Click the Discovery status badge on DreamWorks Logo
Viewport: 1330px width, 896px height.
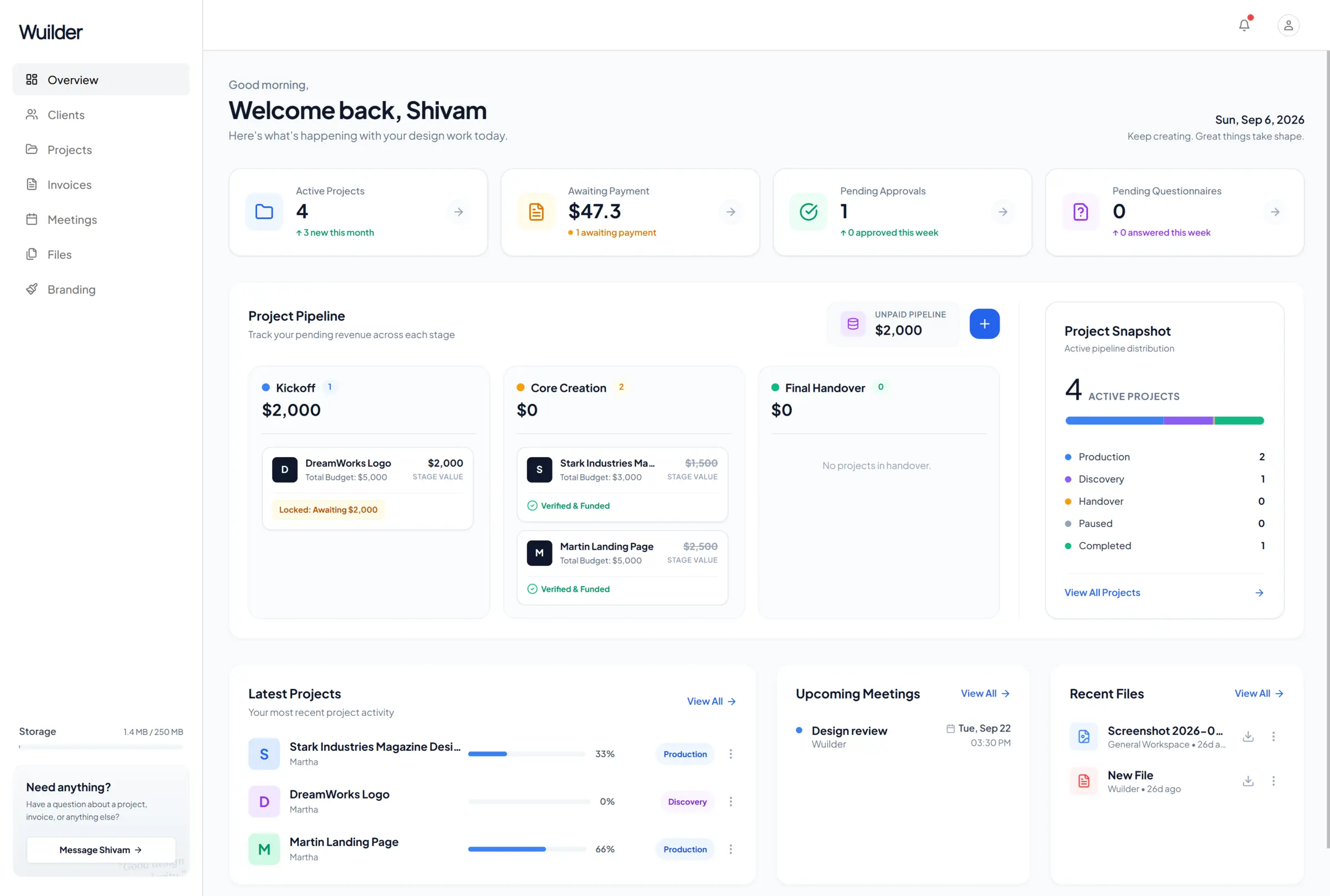pyautogui.click(x=687, y=802)
